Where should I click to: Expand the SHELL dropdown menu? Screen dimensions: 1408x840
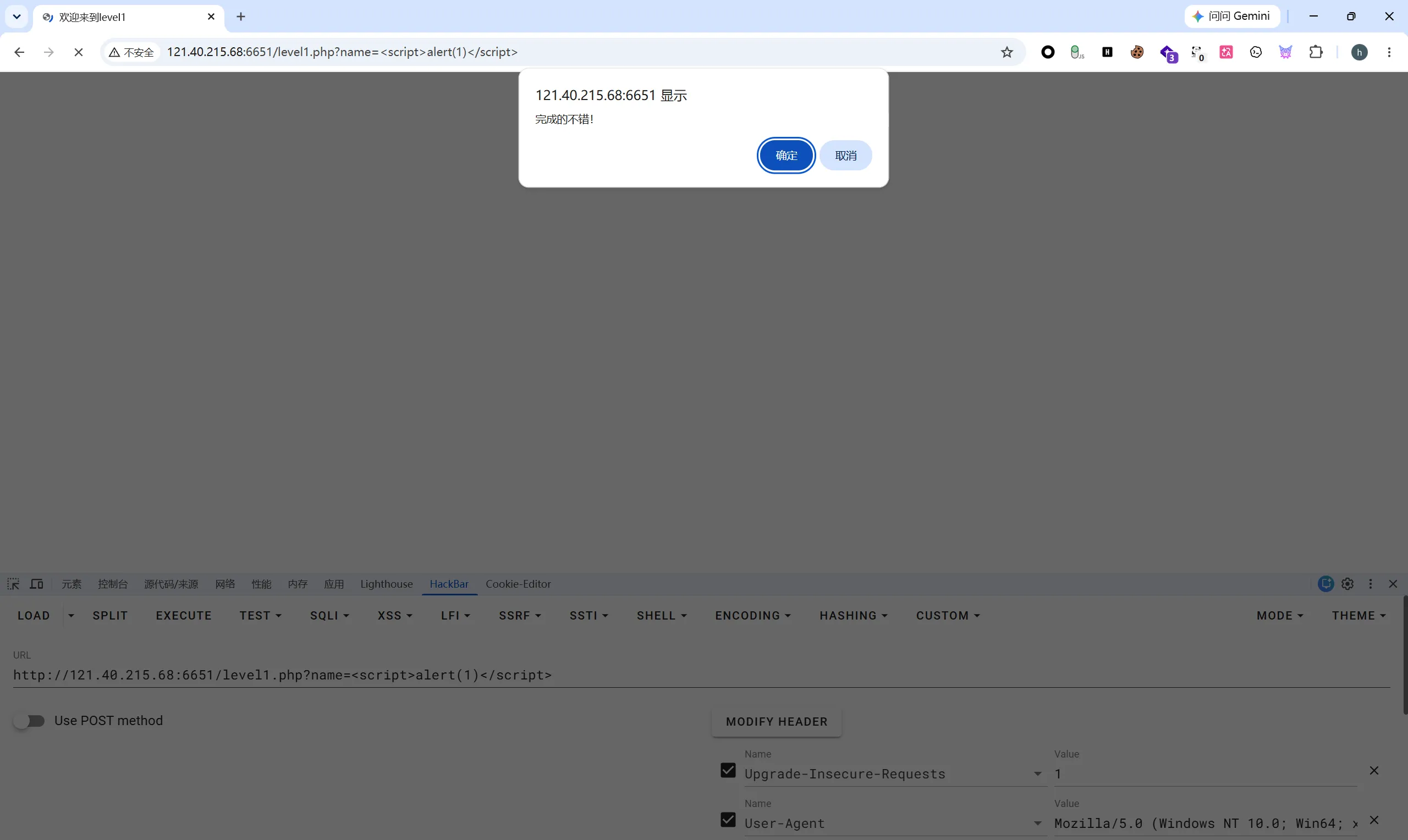tap(662, 615)
